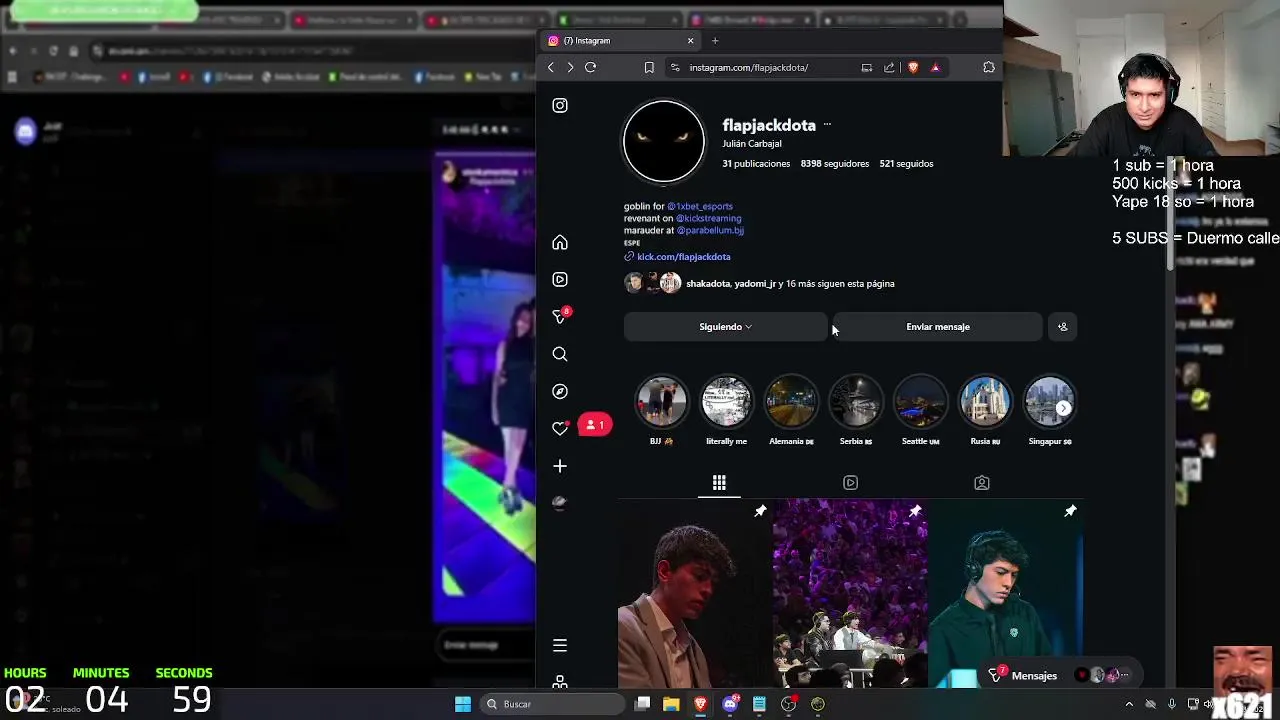Reload the Instagram page
This screenshot has width=1280, height=720.
(590, 67)
